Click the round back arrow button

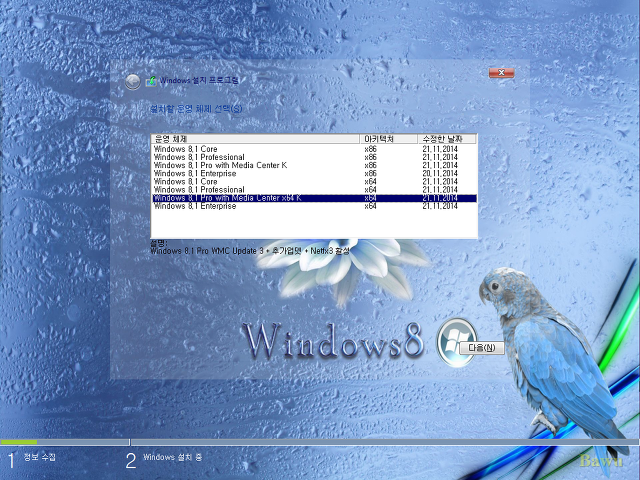click(133, 82)
